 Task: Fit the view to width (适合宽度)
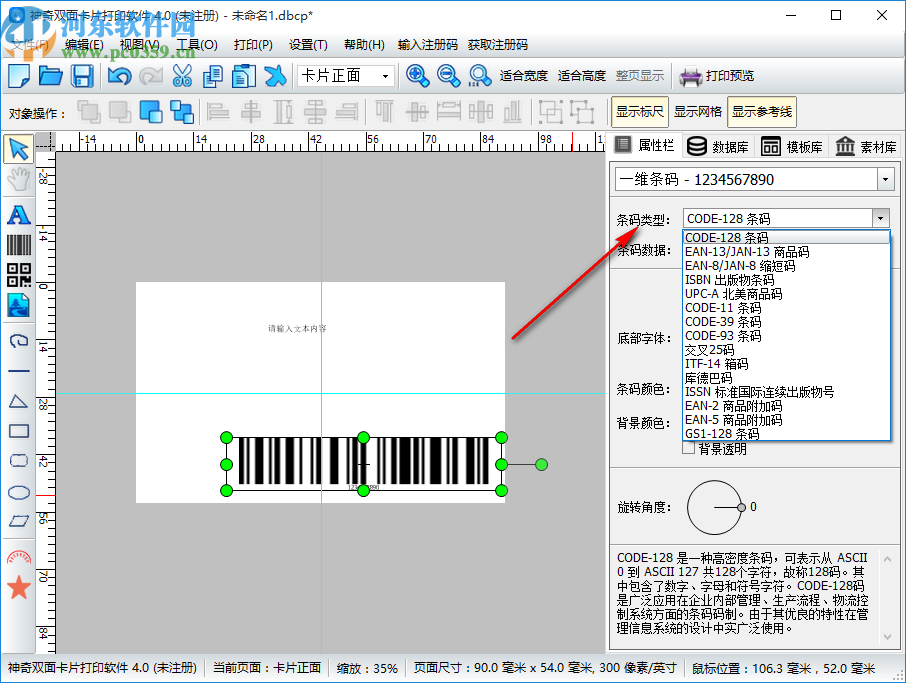pyautogui.click(x=523, y=76)
